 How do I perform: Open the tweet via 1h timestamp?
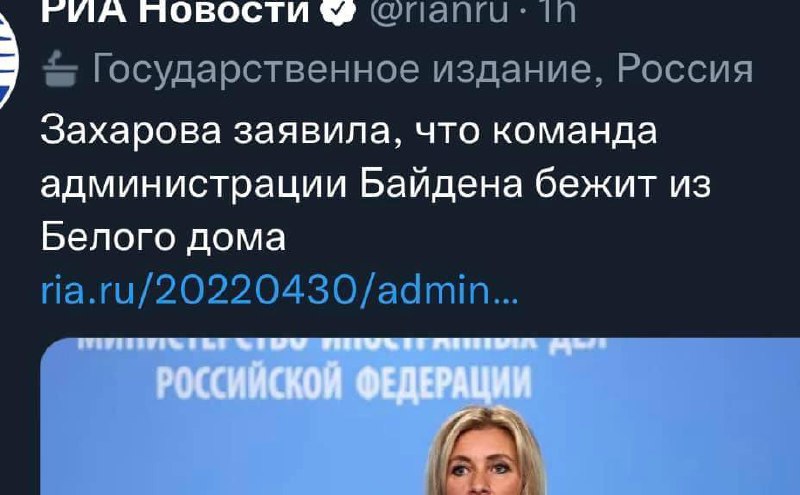(x=559, y=11)
